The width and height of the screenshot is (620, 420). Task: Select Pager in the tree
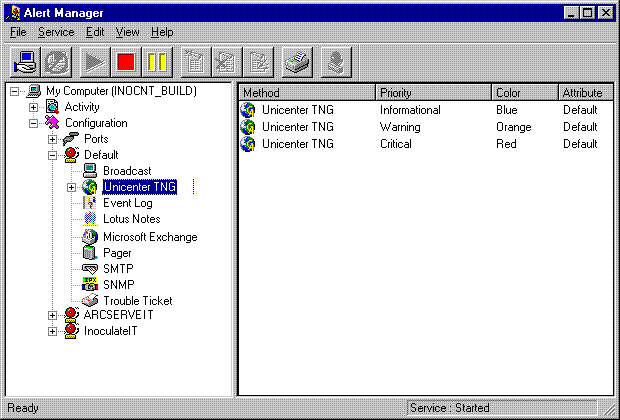pos(117,253)
